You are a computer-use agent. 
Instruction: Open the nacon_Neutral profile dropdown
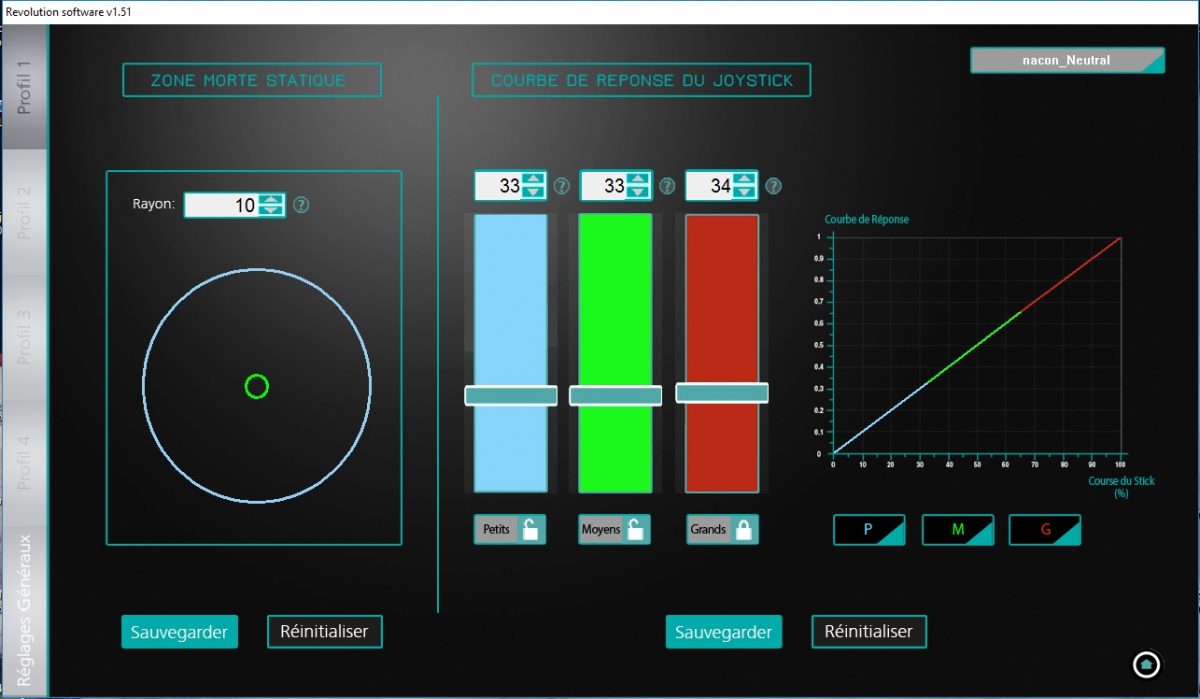click(x=1067, y=60)
